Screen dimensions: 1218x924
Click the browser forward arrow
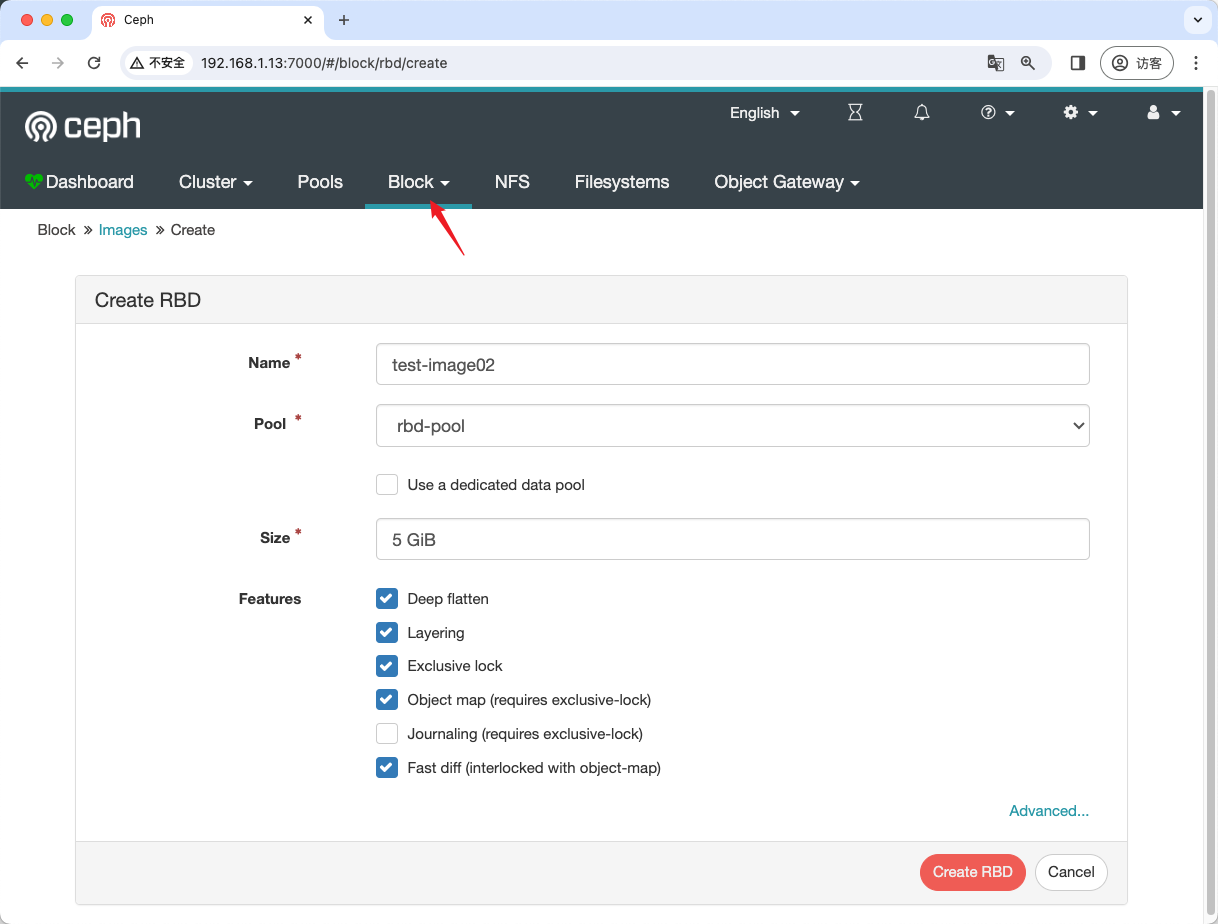[58, 63]
